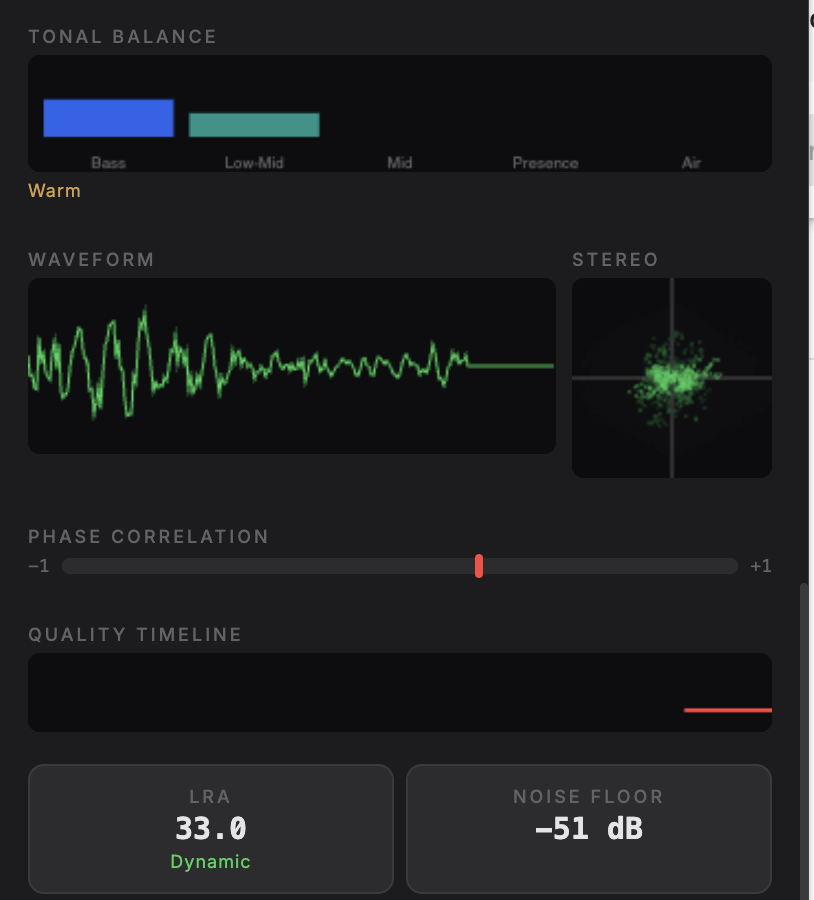Select the Low-Mid bar in Tonal Balance

point(253,124)
